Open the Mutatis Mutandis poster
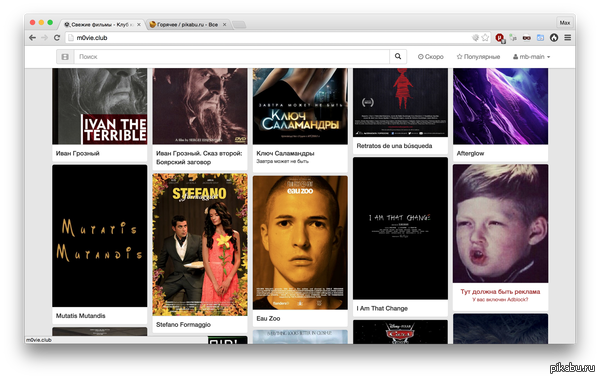Image resolution: width=600 pixels, height=379 pixels. pos(99,236)
